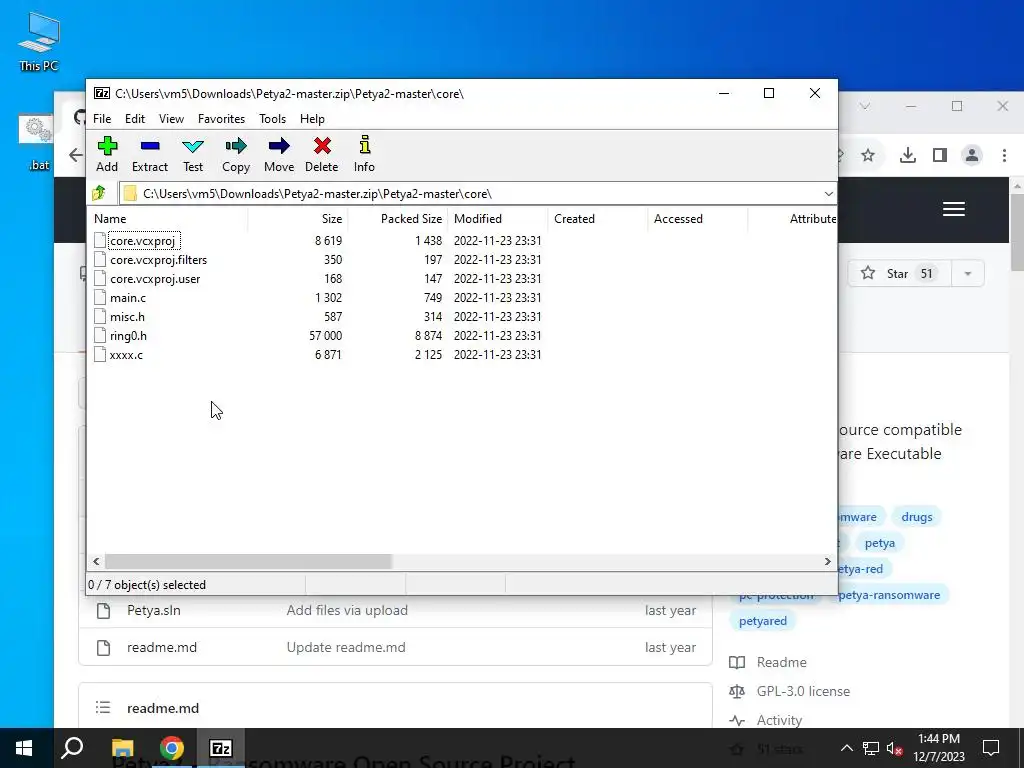1024x768 pixels.
Task: Open GitHub hamburger navigation menu
Action: (953, 209)
